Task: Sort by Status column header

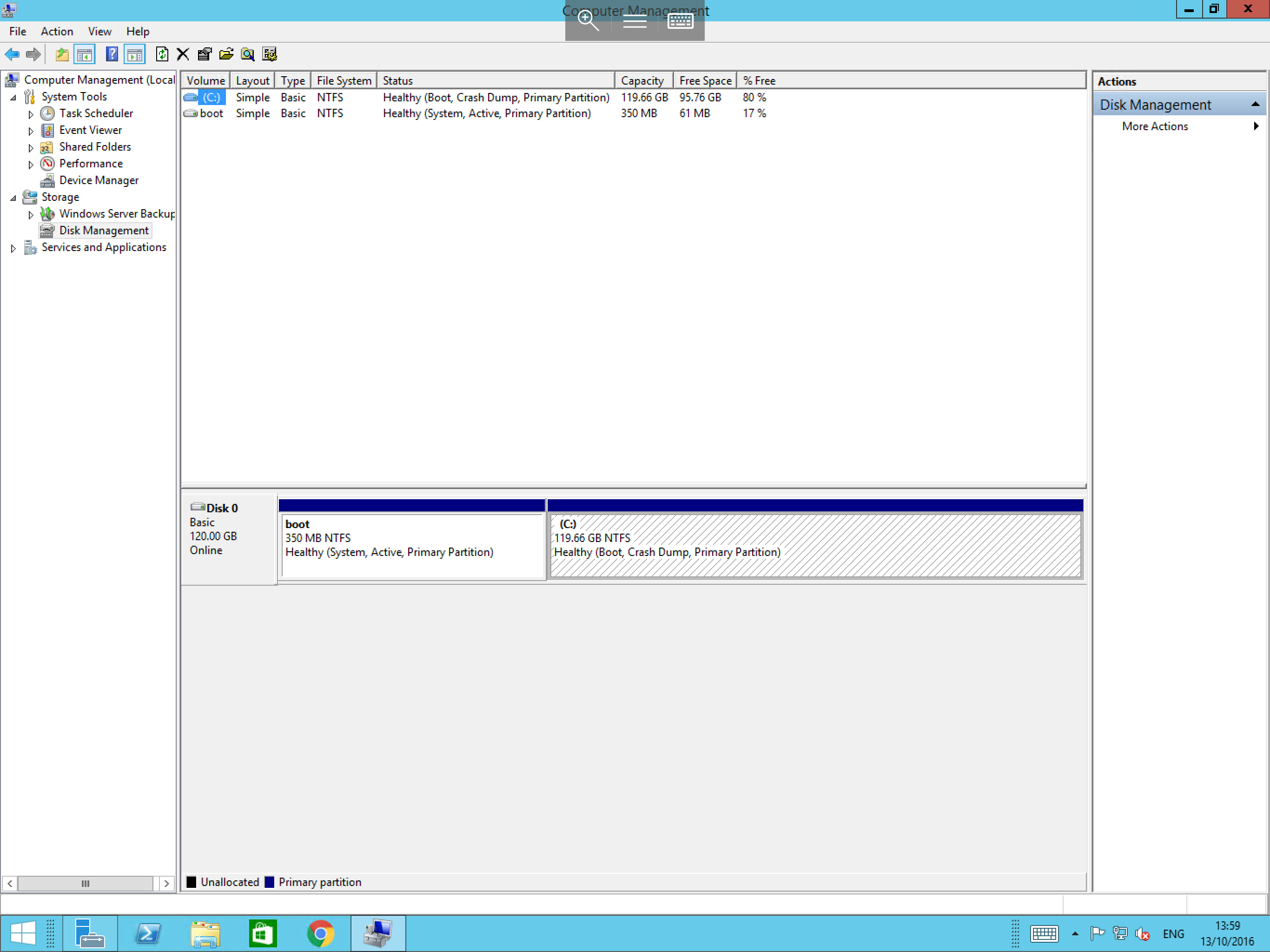Action: (x=496, y=80)
